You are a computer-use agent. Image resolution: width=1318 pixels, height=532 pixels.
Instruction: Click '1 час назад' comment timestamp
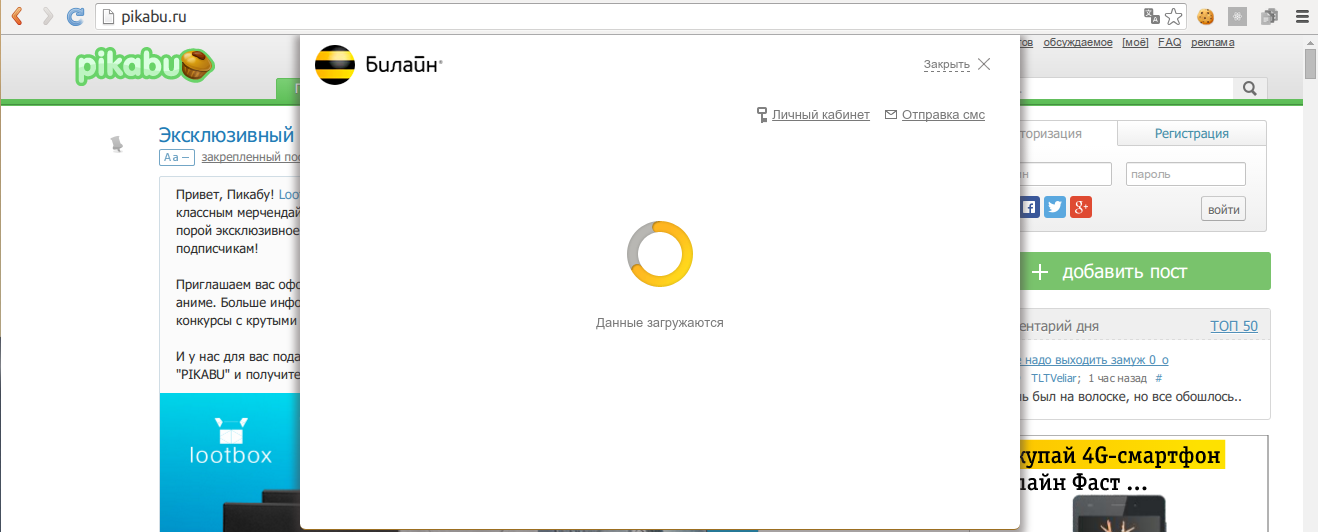[x=1117, y=378]
